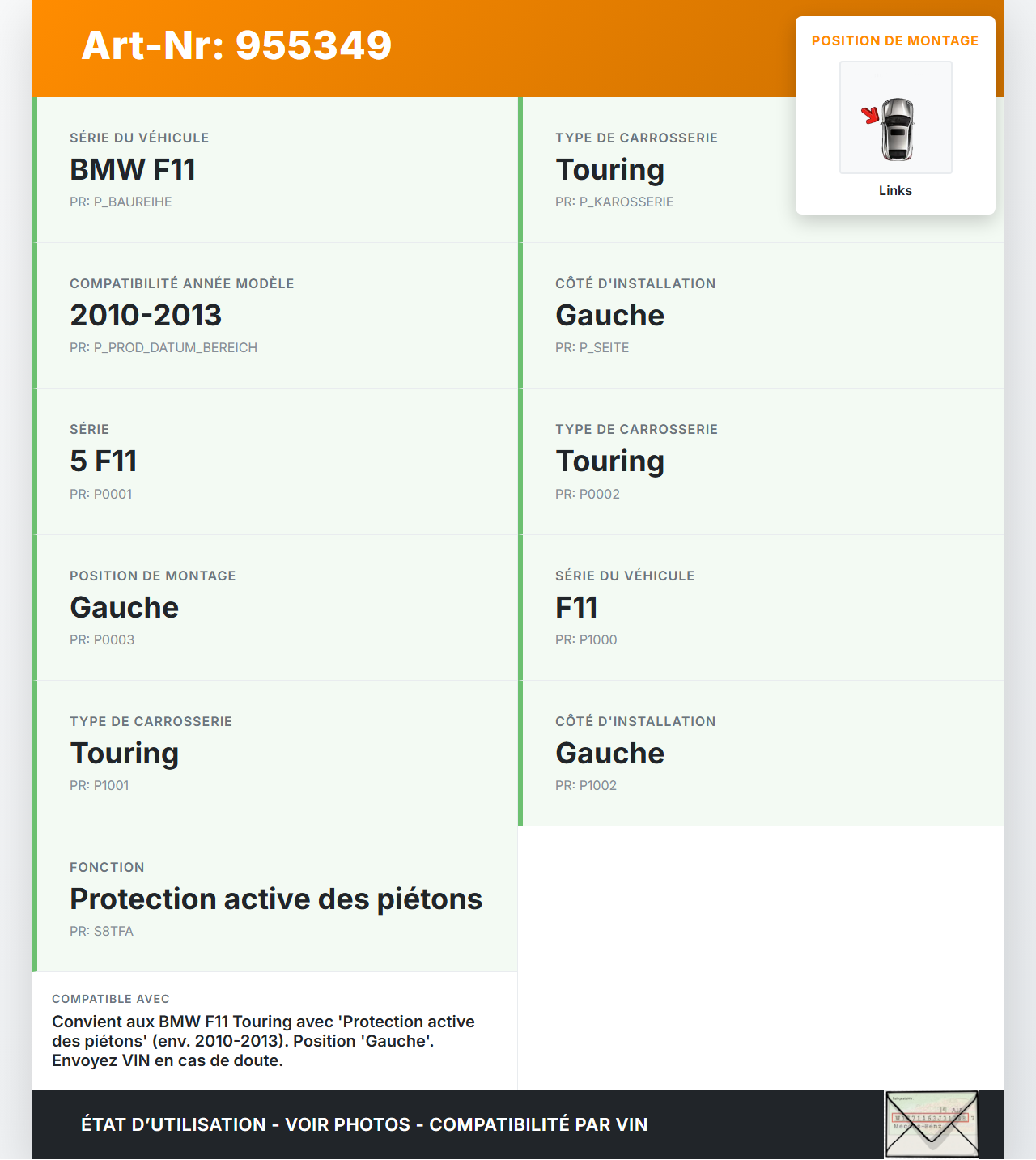Image resolution: width=1036 pixels, height=1160 pixels.
Task: Click the 'Links' label under car image
Action: coord(895,190)
